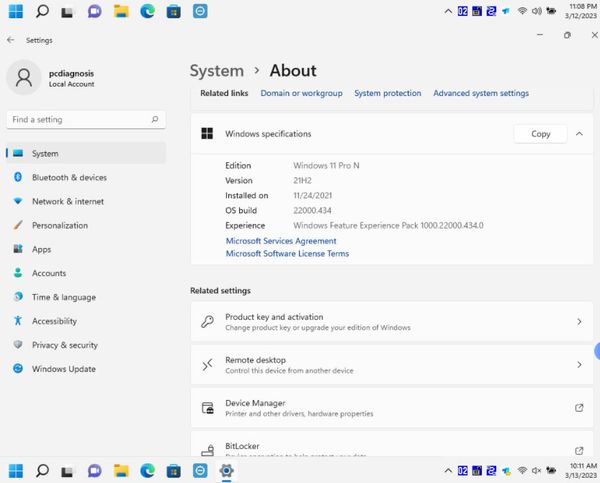Launch Device Manager
The image size is (600, 483).
pyautogui.click(x=392, y=408)
